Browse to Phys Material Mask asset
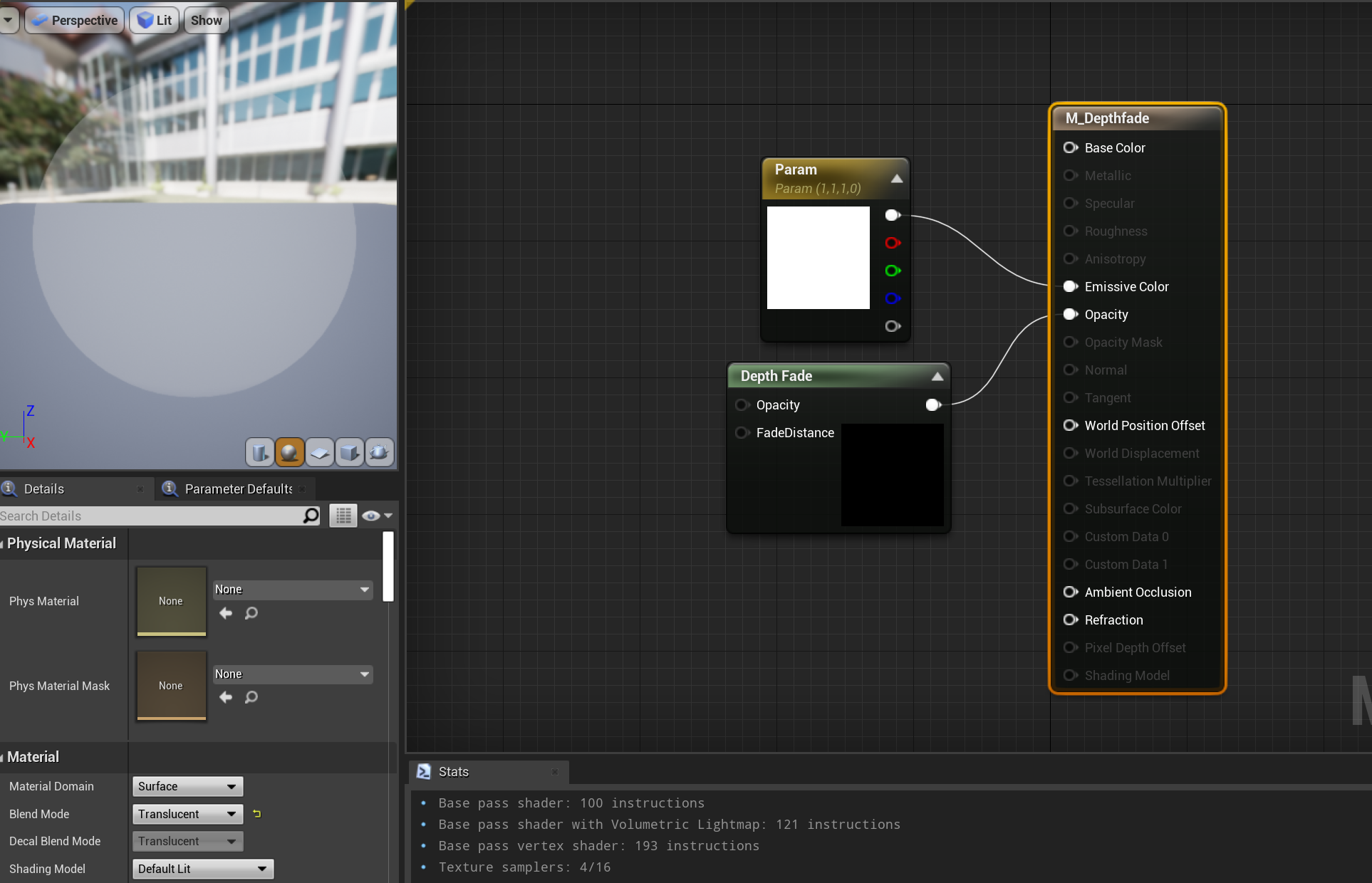Image resolution: width=1372 pixels, height=883 pixels. tap(251, 697)
